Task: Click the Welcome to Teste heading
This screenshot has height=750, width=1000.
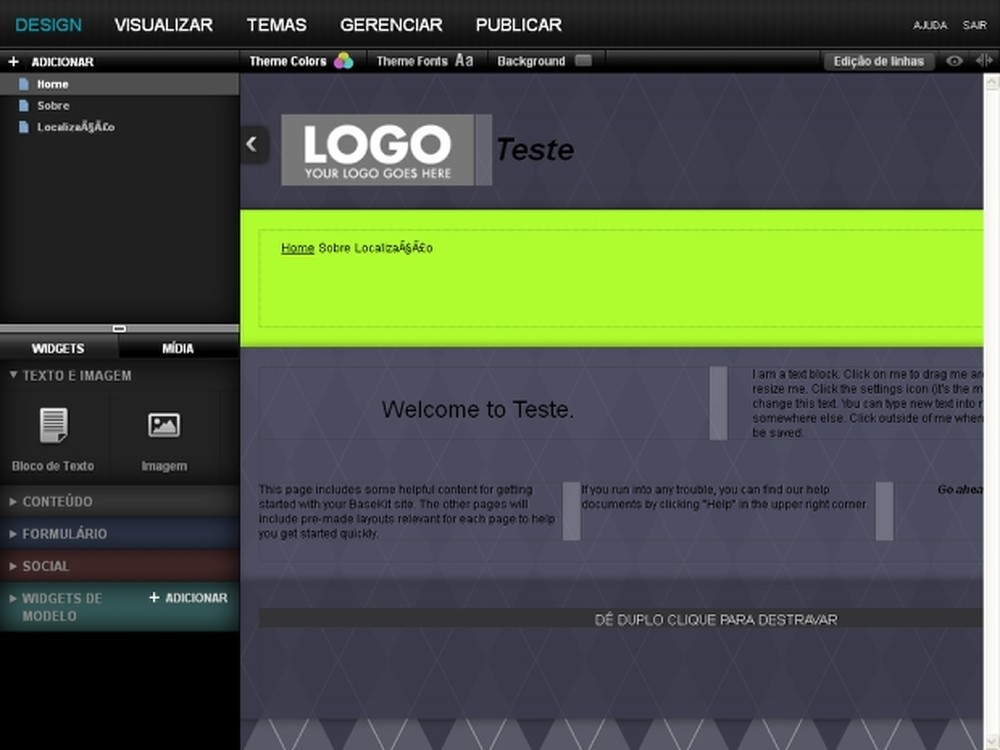Action: [x=478, y=409]
